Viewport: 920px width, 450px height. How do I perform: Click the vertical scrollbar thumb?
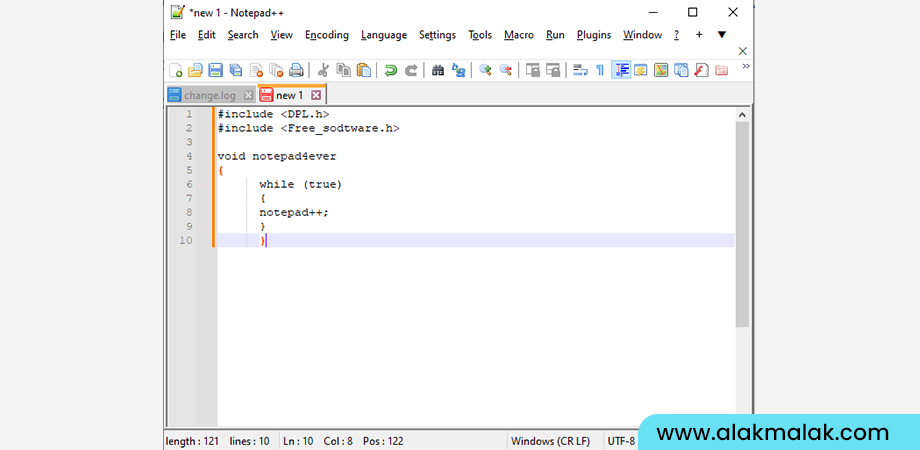tap(742, 224)
